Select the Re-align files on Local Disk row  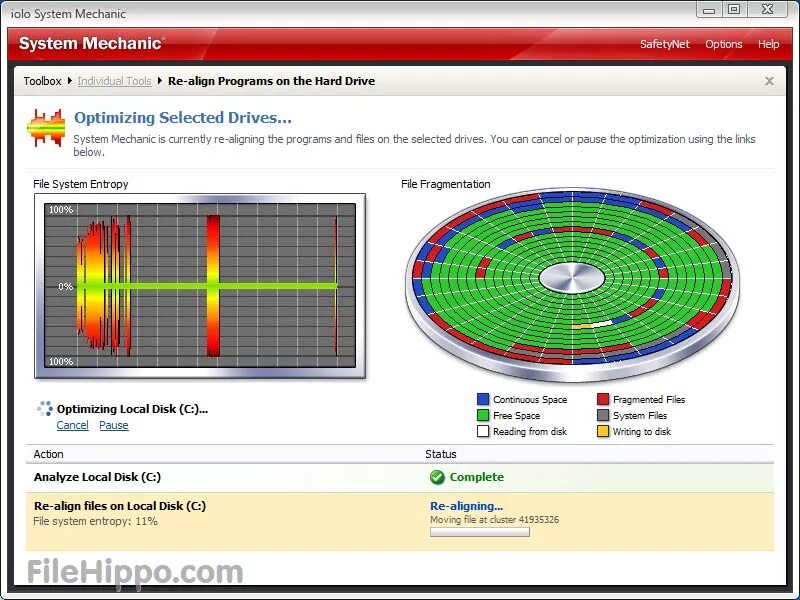point(399,521)
